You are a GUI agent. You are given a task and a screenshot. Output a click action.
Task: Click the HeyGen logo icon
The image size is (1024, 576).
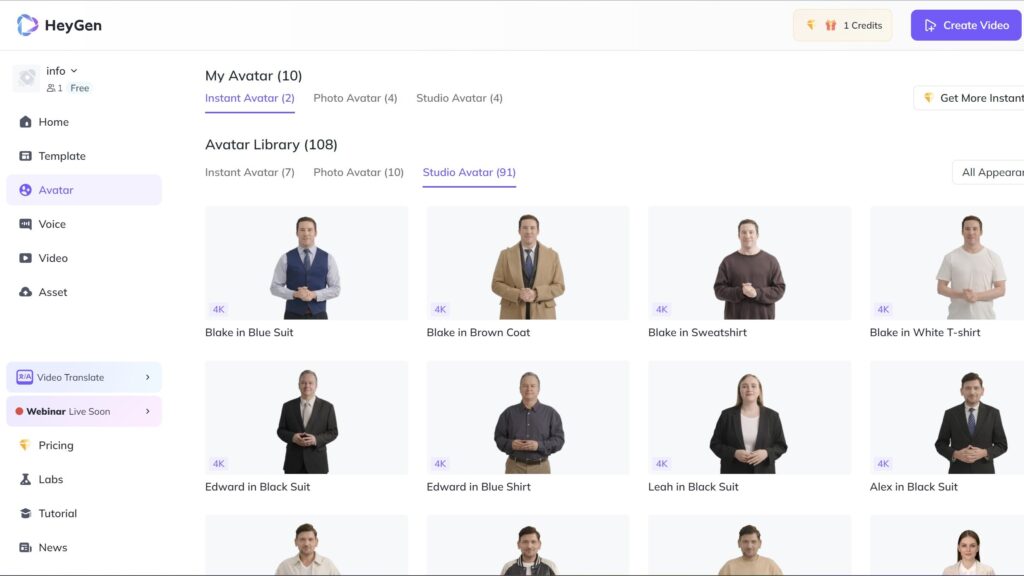(27, 25)
